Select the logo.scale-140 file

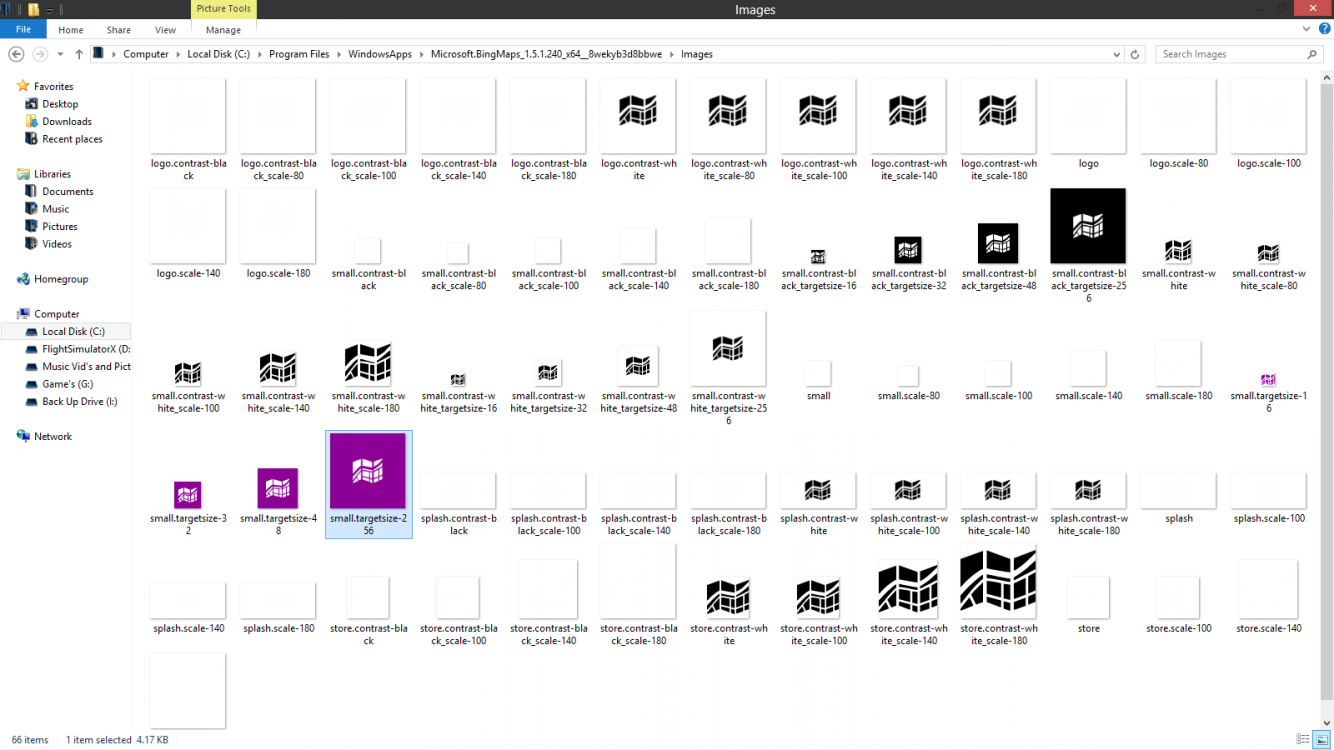(x=188, y=234)
